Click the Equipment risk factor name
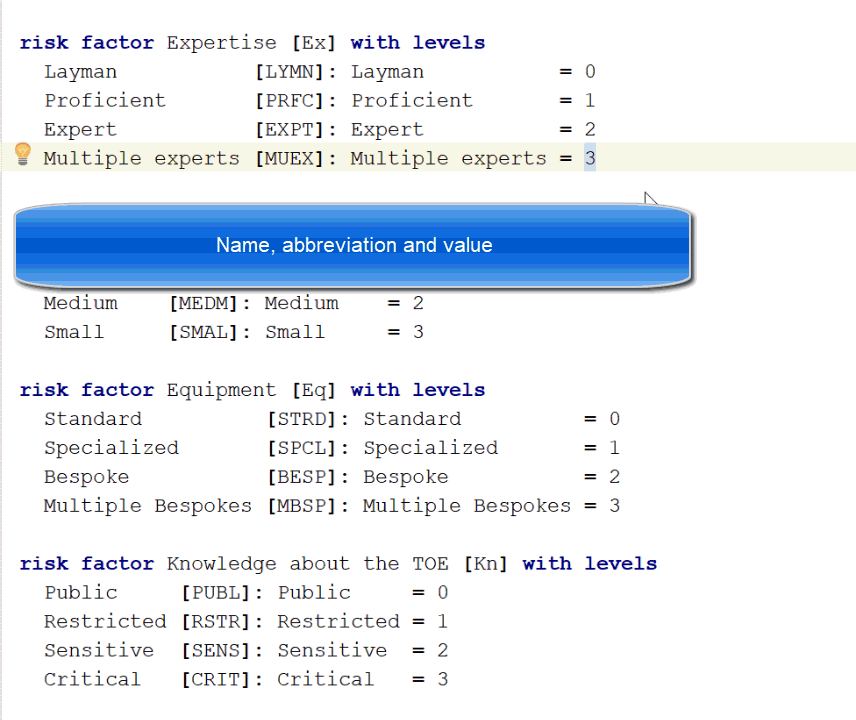 [221, 390]
